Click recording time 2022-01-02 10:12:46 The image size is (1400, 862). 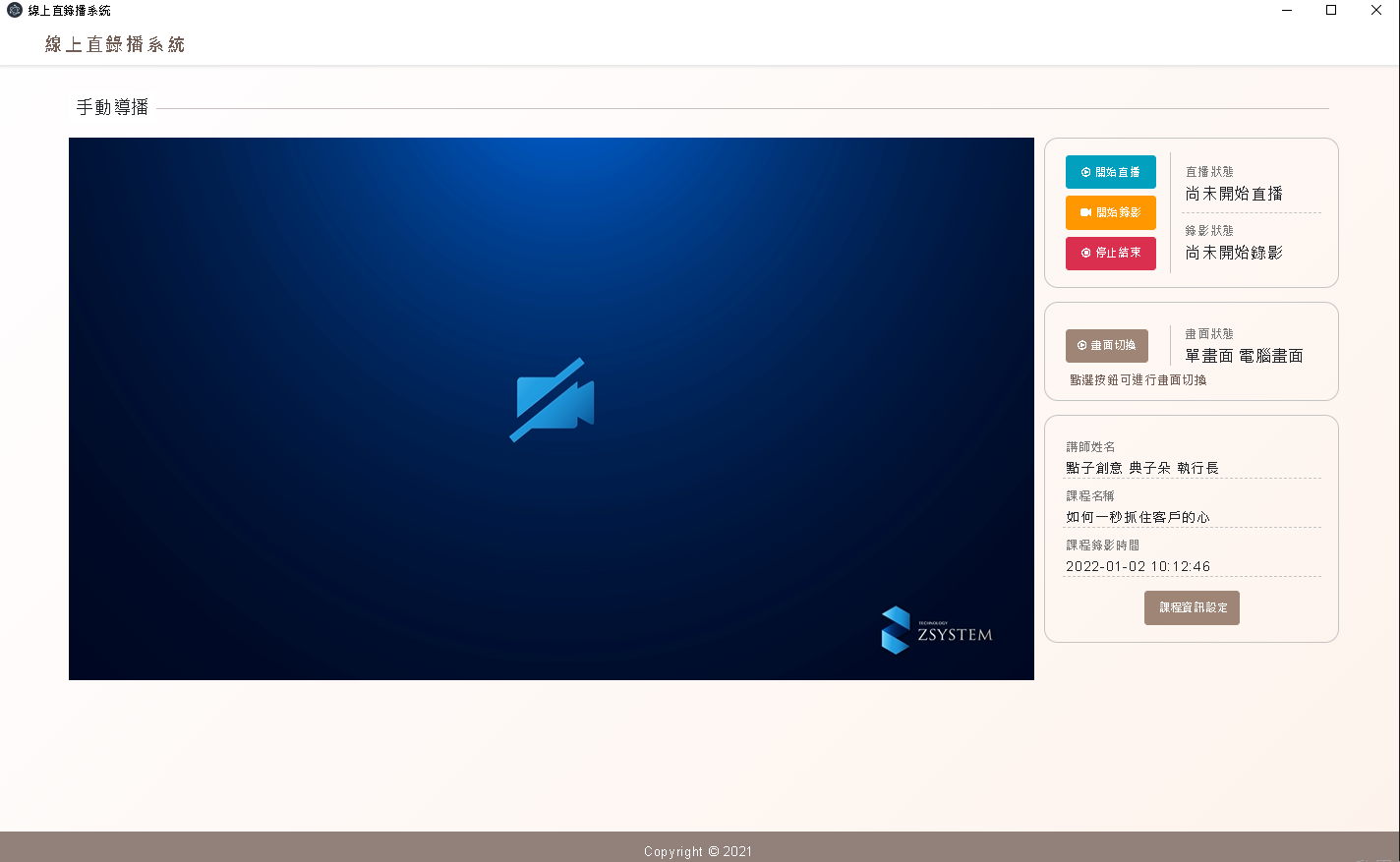[x=1138, y=566]
